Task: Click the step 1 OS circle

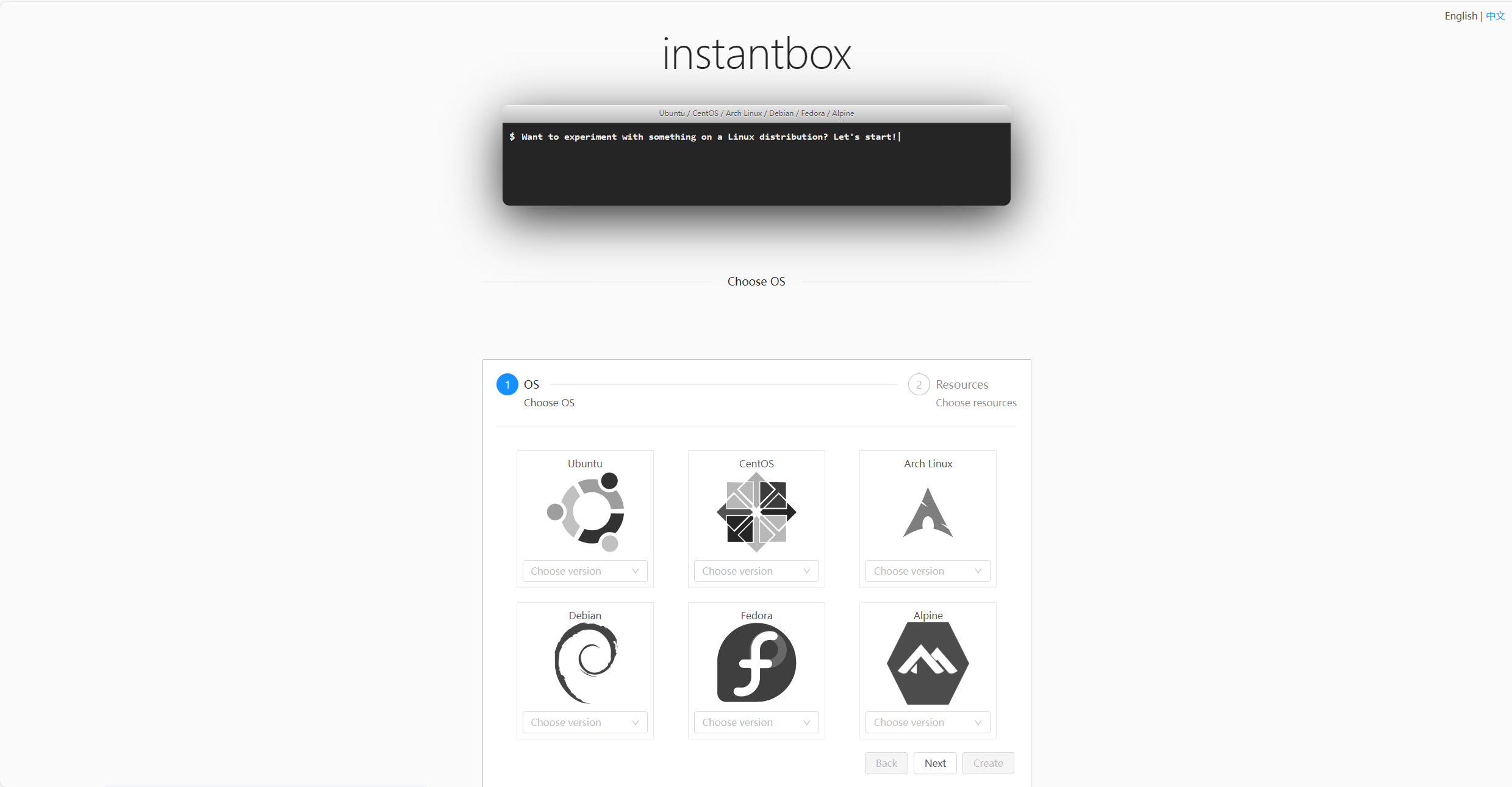Action: 507,384
